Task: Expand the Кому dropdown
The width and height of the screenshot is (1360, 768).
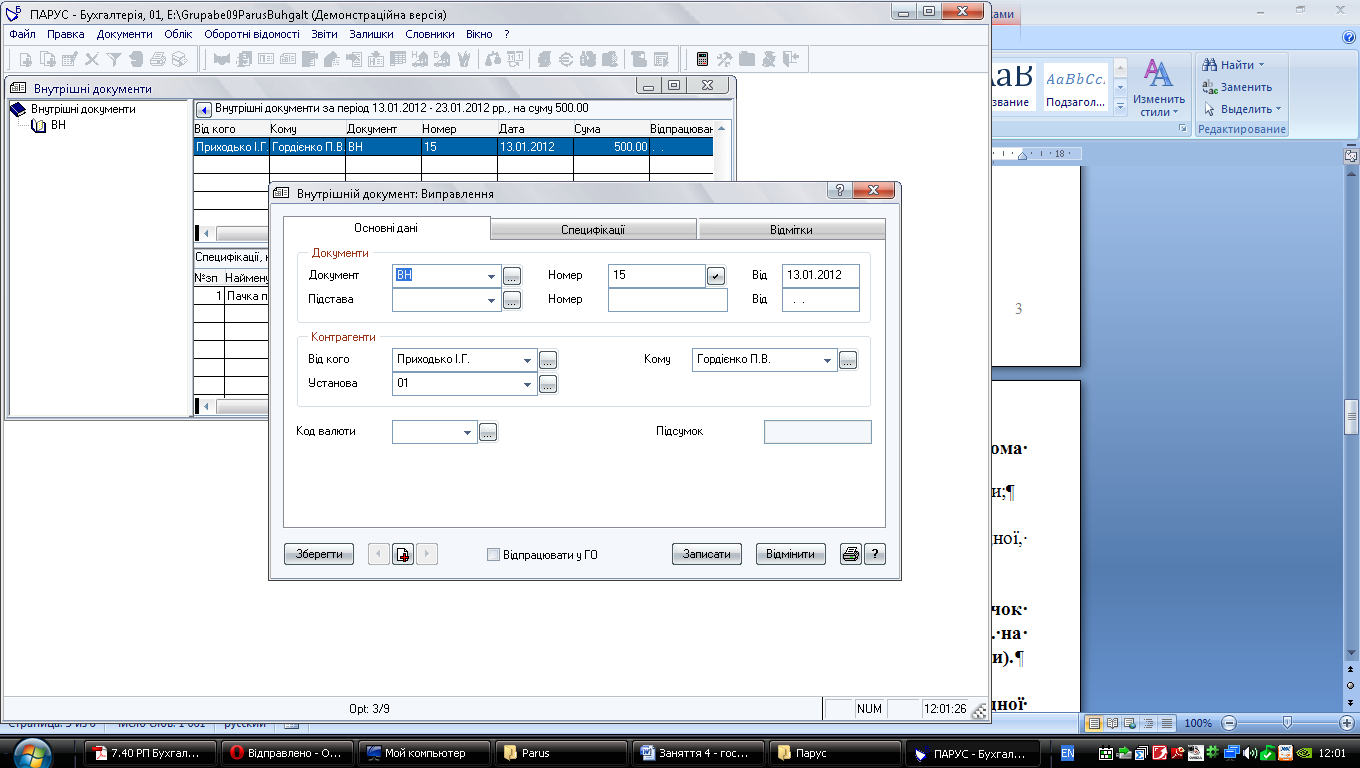Action: coord(828,360)
